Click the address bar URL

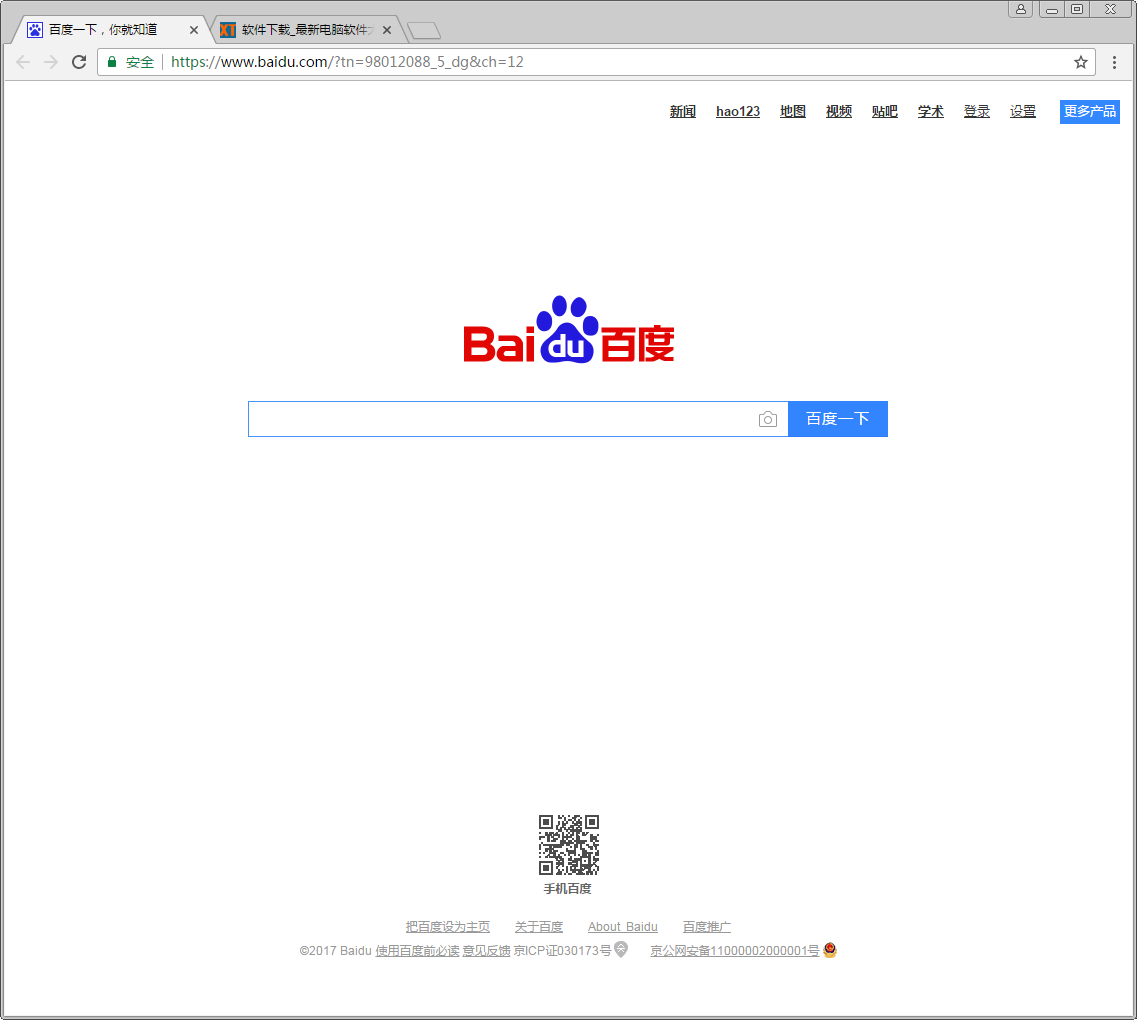tap(347, 62)
